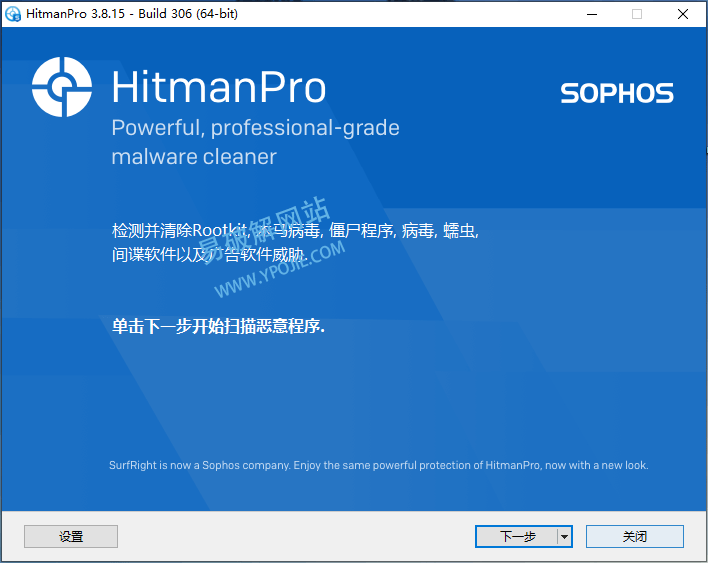Minimize the HitmanPro window
Image resolution: width=708 pixels, height=563 pixels.
(592, 14)
